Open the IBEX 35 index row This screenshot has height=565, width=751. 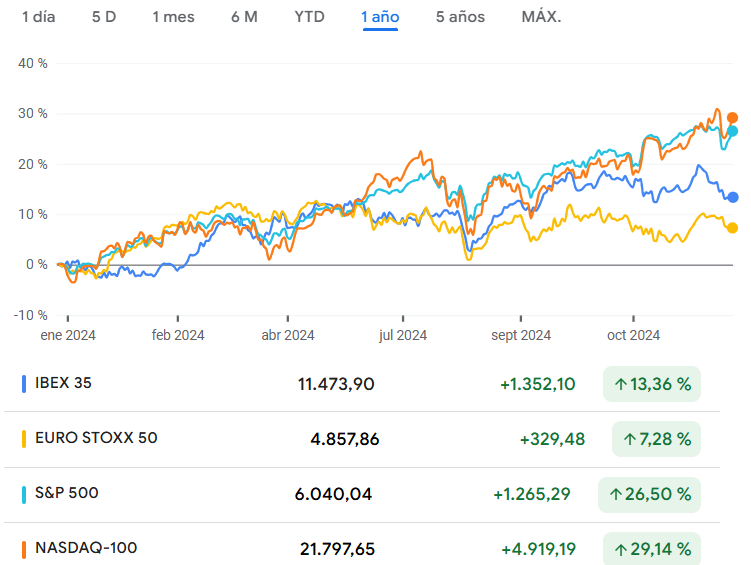click(x=63, y=383)
